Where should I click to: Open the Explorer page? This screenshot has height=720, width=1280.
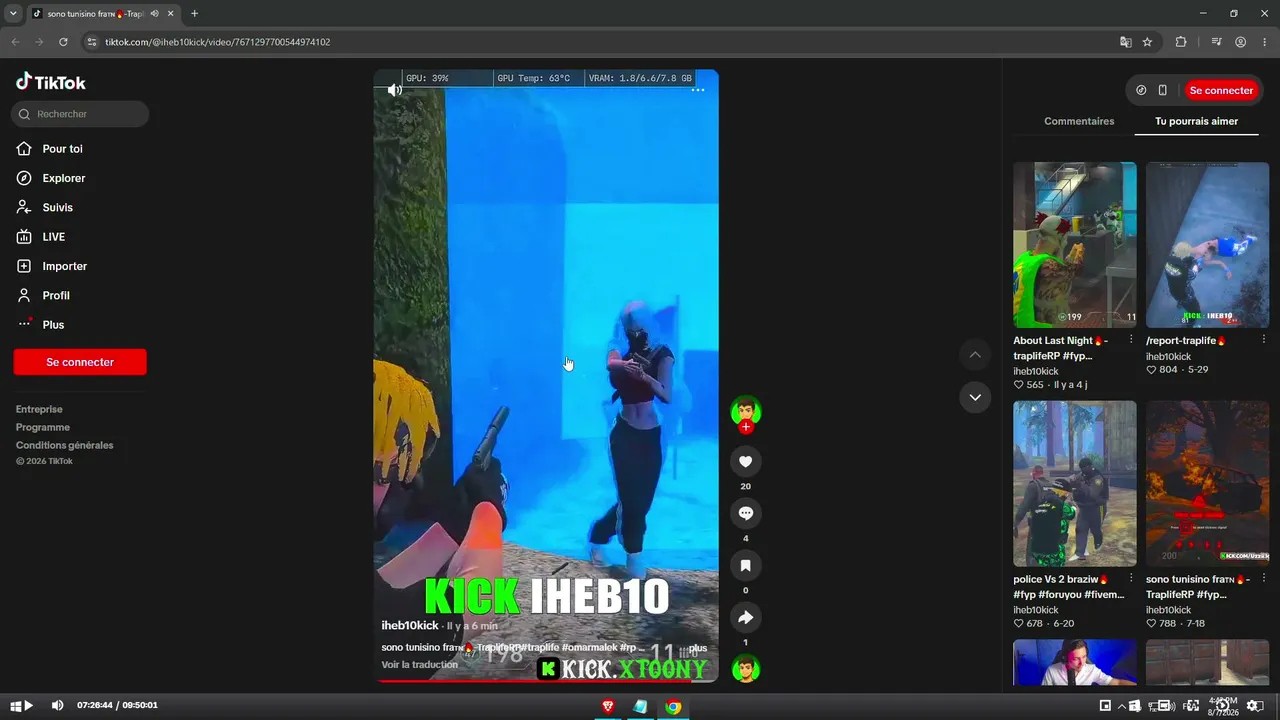pyautogui.click(x=63, y=178)
